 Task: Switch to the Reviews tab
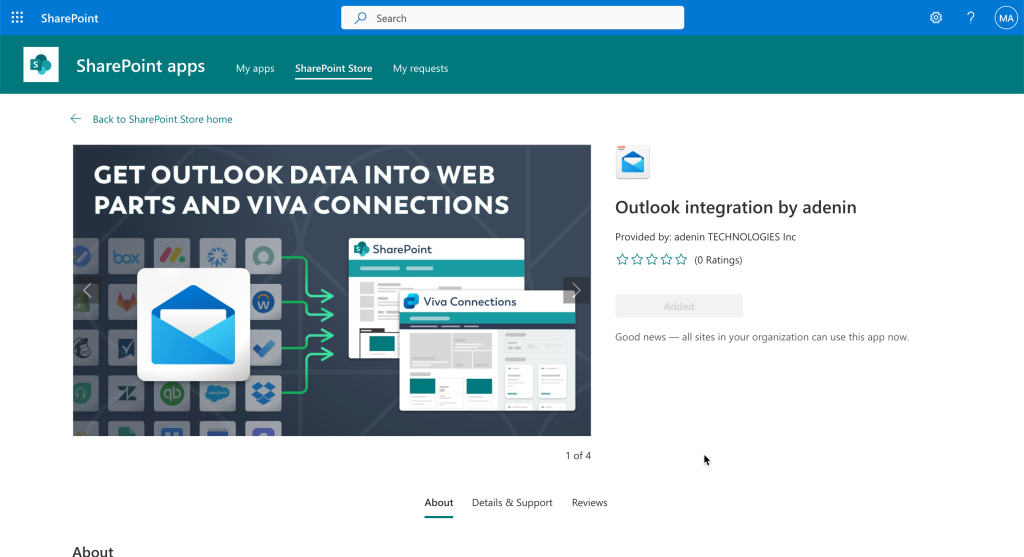[589, 502]
